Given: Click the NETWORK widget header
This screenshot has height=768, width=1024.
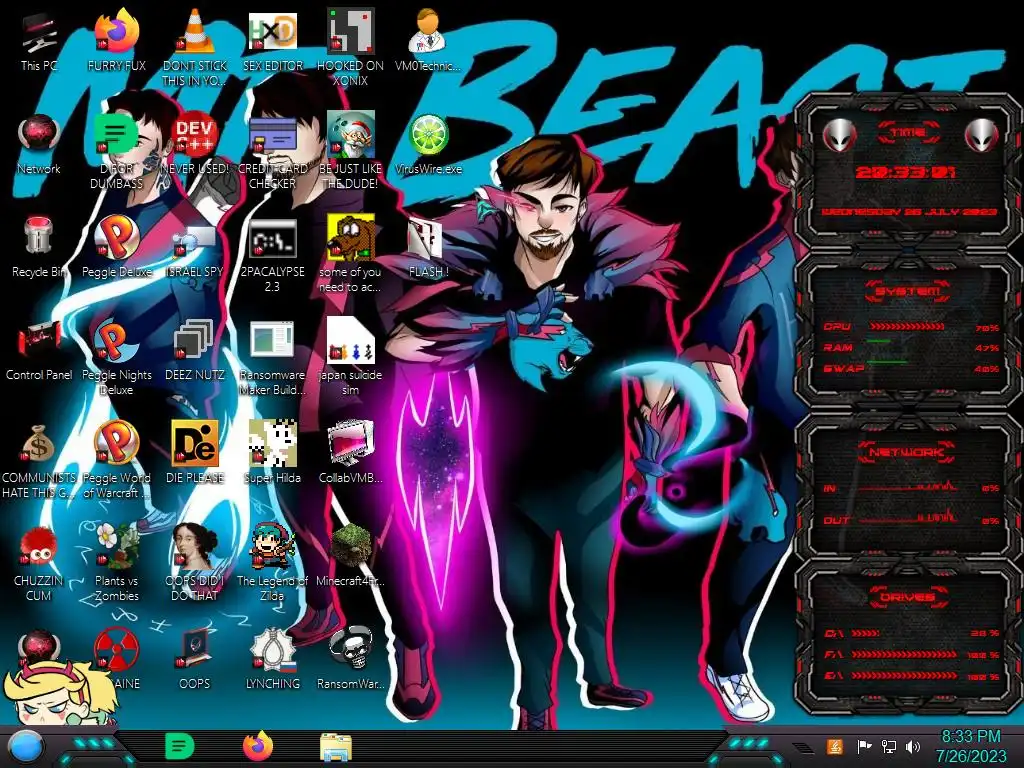Looking at the screenshot, I should click(906, 452).
